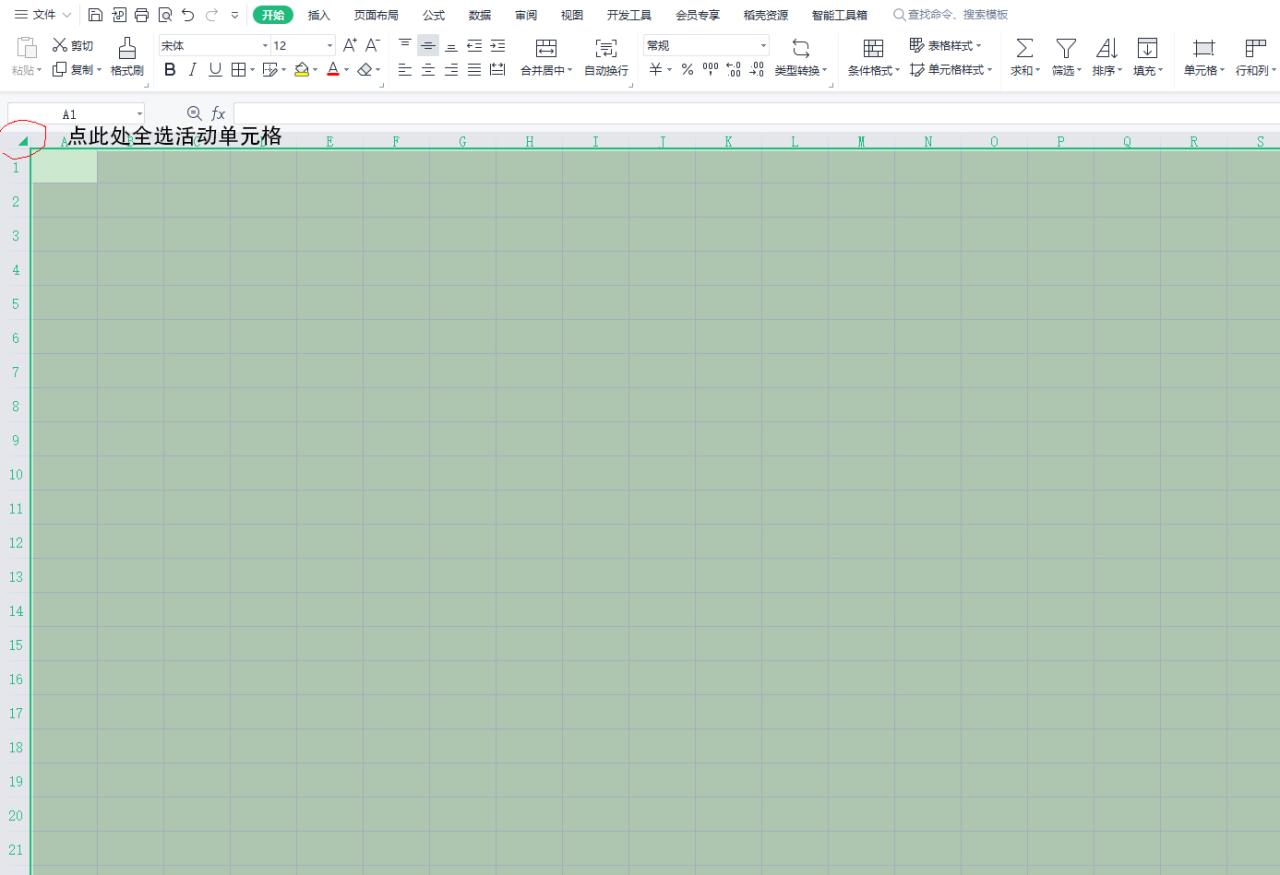Viewport: 1280px width, 875px height.
Task: Click the yellow fill color bucket
Action: [x=301, y=70]
